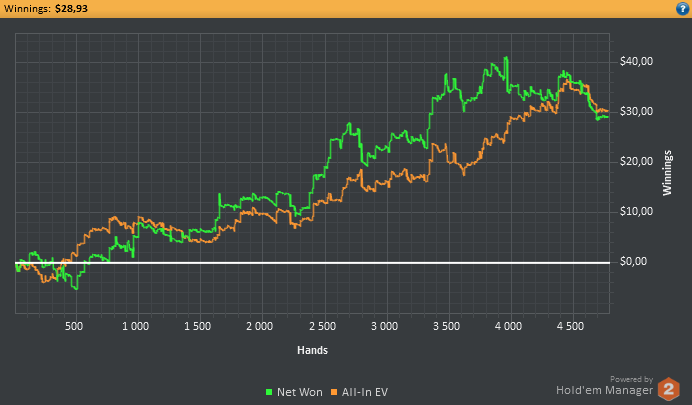Hide the Net Won series label
692x405 pixels.
tap(300, 392)
